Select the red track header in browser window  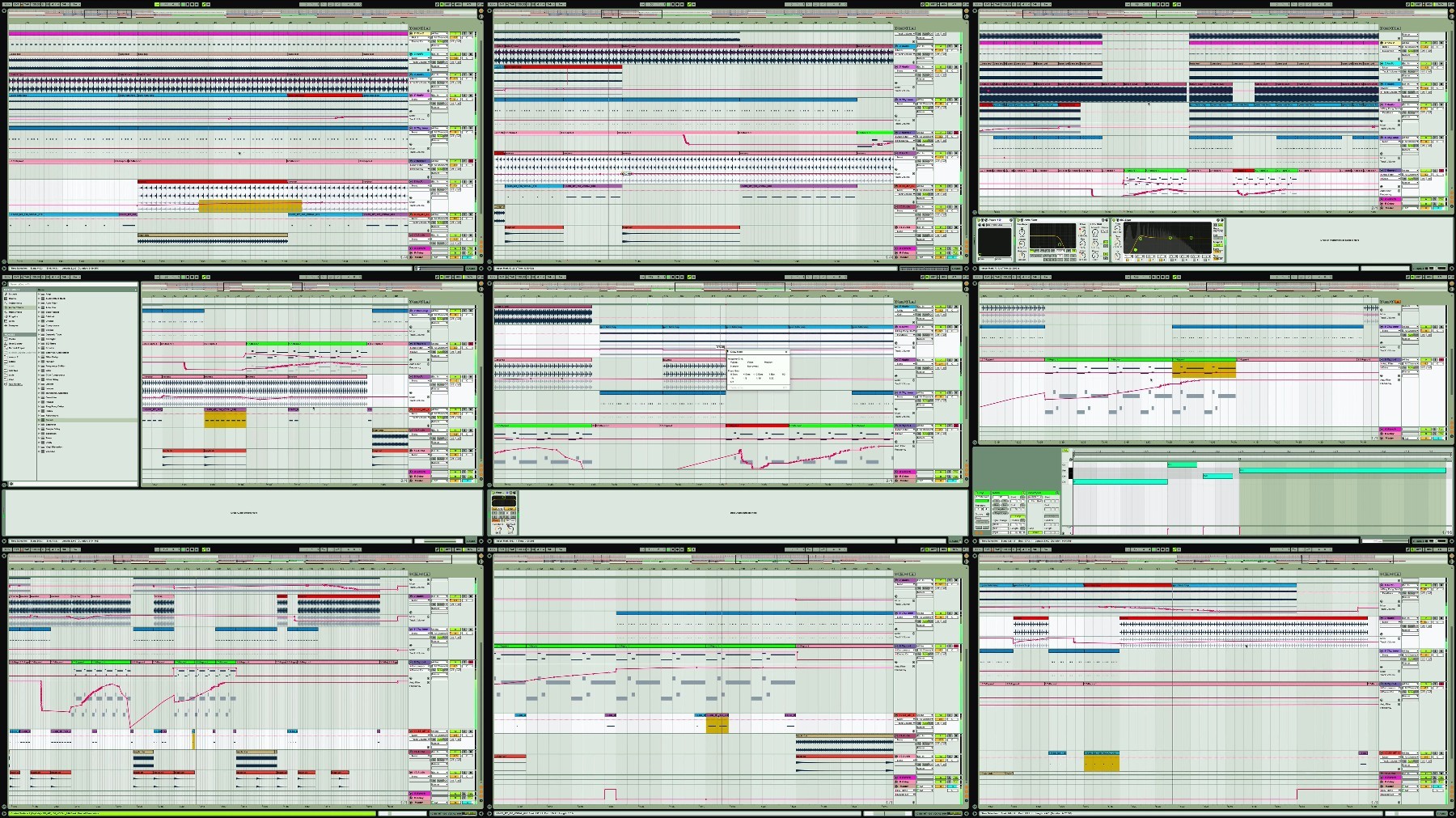click(x=419, y=409)
